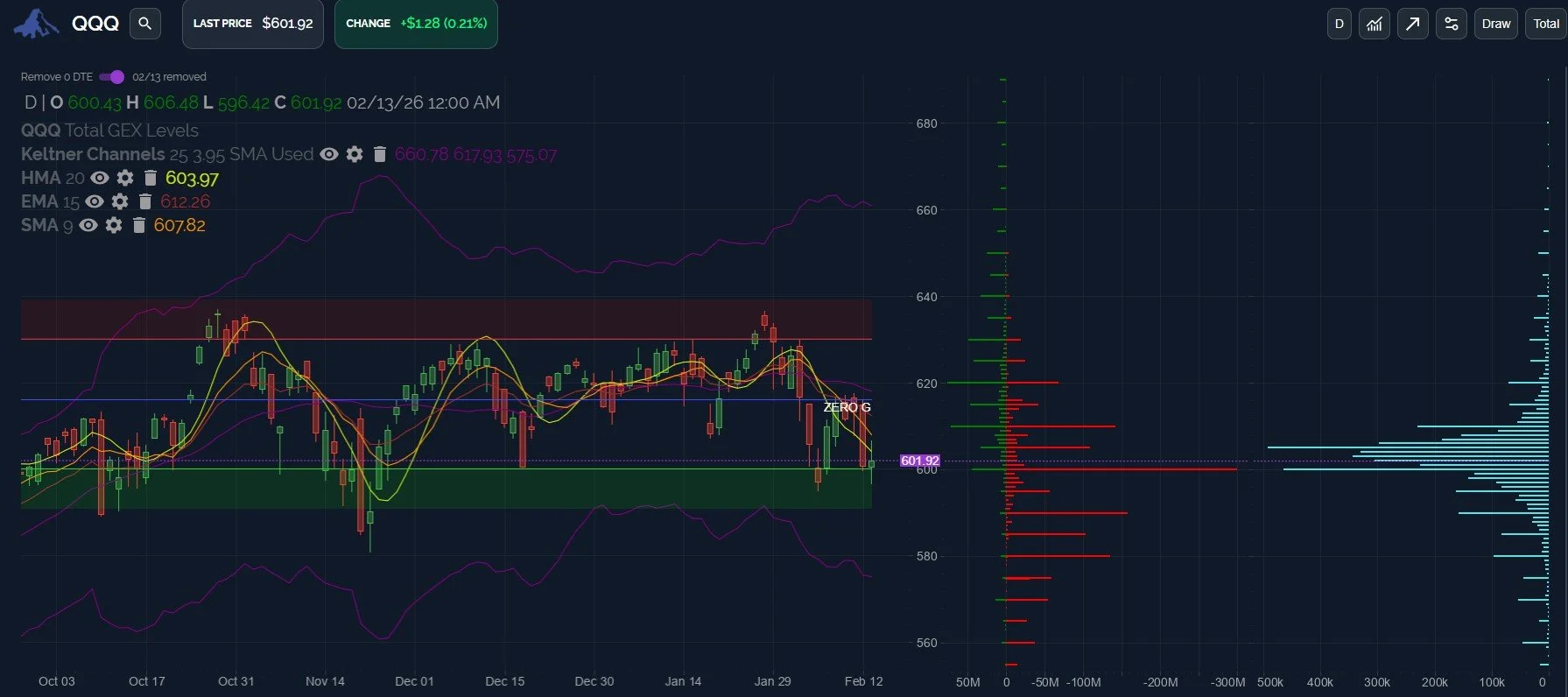This screenshot has height=697, width=1568.
Task: Click the EMA value 612.26
Action: tap(185, 201)
